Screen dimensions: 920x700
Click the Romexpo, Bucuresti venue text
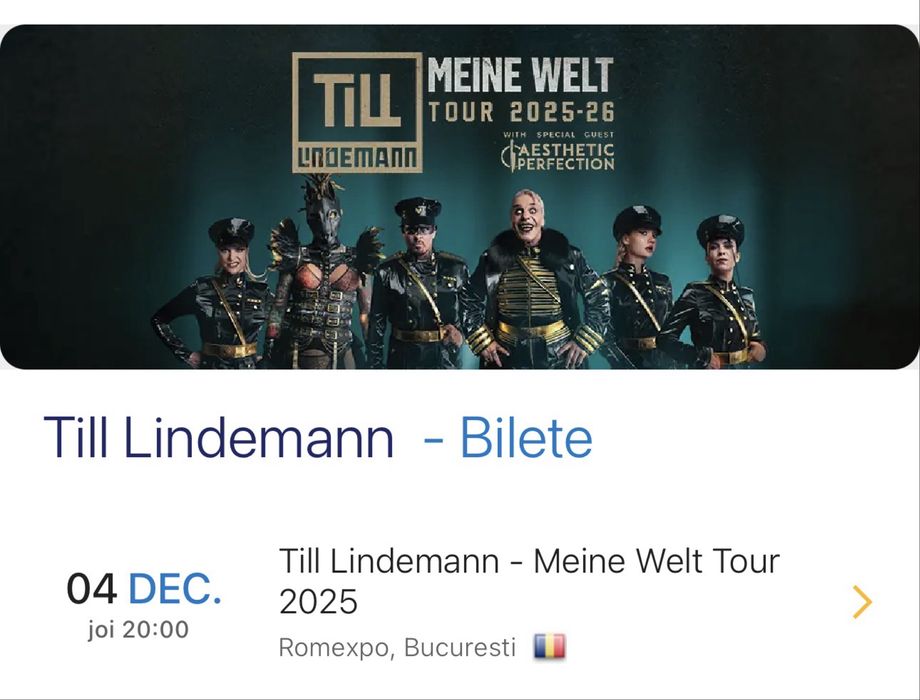point(397,648)
